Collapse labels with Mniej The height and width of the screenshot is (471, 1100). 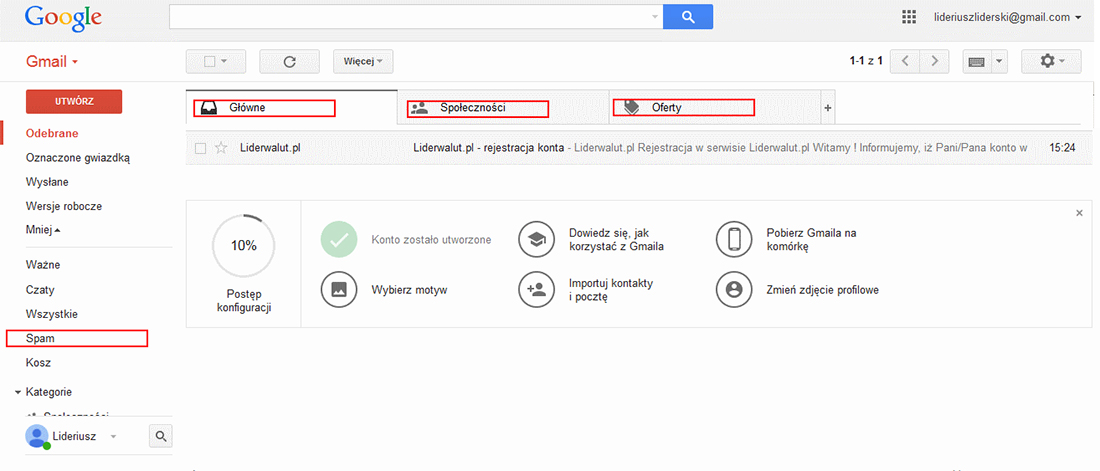coord(42,230)
